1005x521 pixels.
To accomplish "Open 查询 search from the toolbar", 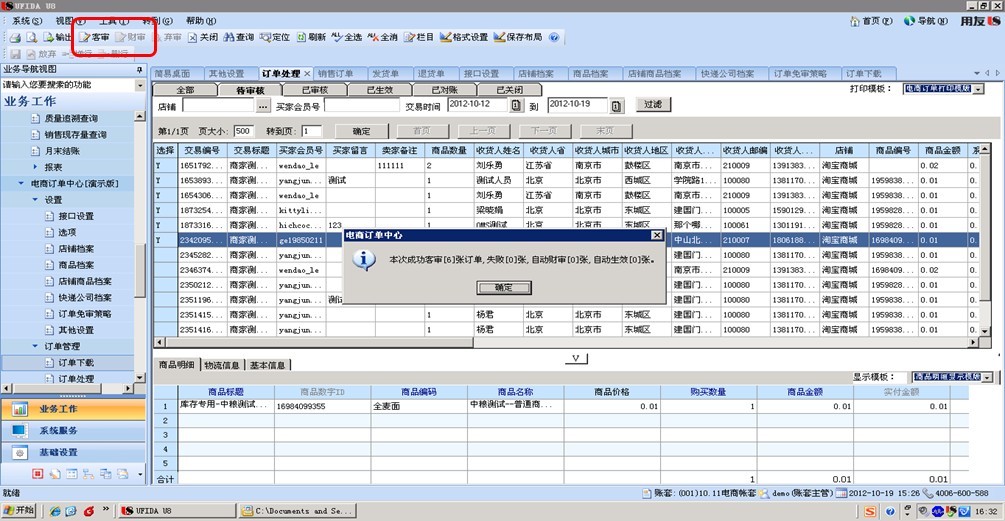I will (238, 38).
